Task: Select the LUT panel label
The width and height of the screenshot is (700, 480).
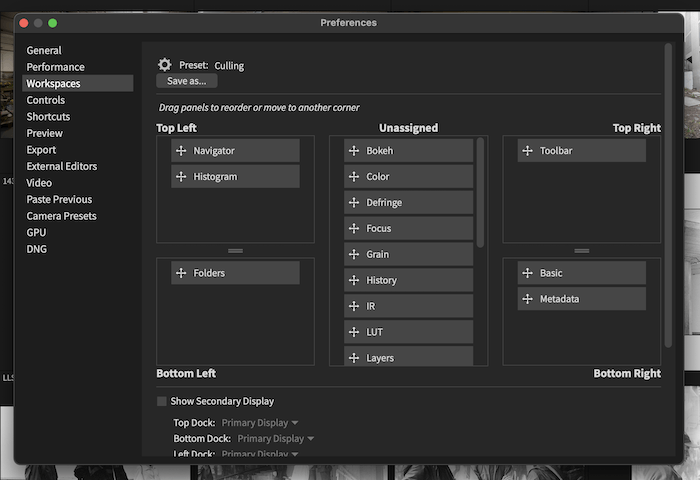Action: (375, 332)
